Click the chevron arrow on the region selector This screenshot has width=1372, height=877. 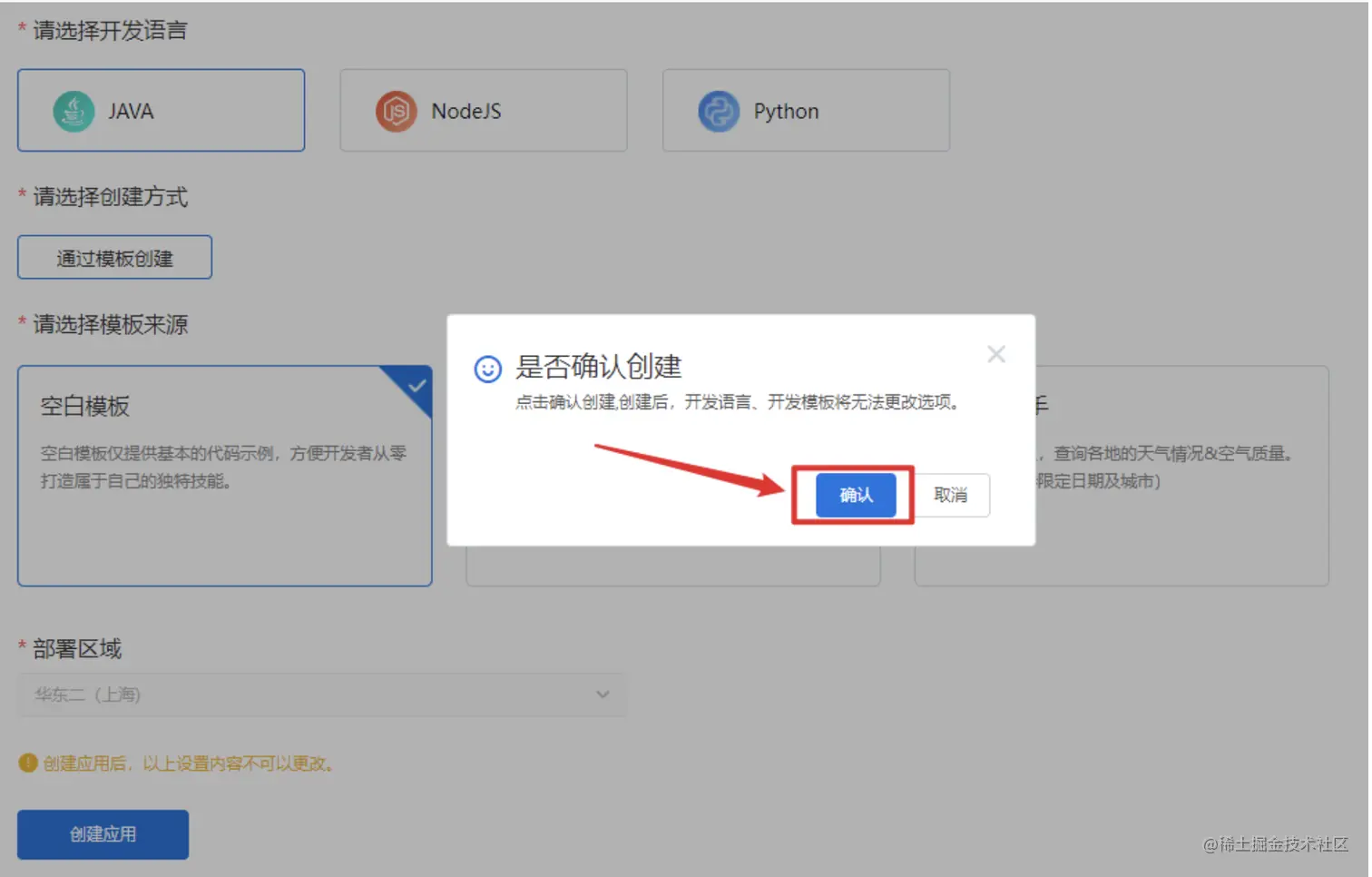coord(603,695)
